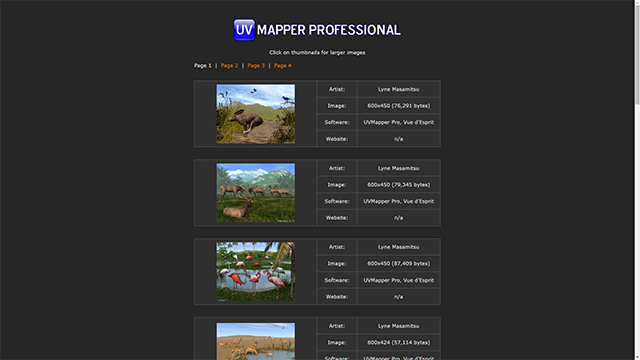Image resolution: width=640 pixels, height=360 pixels.
Task: Open the deer herd thumbnail image
Action: [x=256, y=193]
